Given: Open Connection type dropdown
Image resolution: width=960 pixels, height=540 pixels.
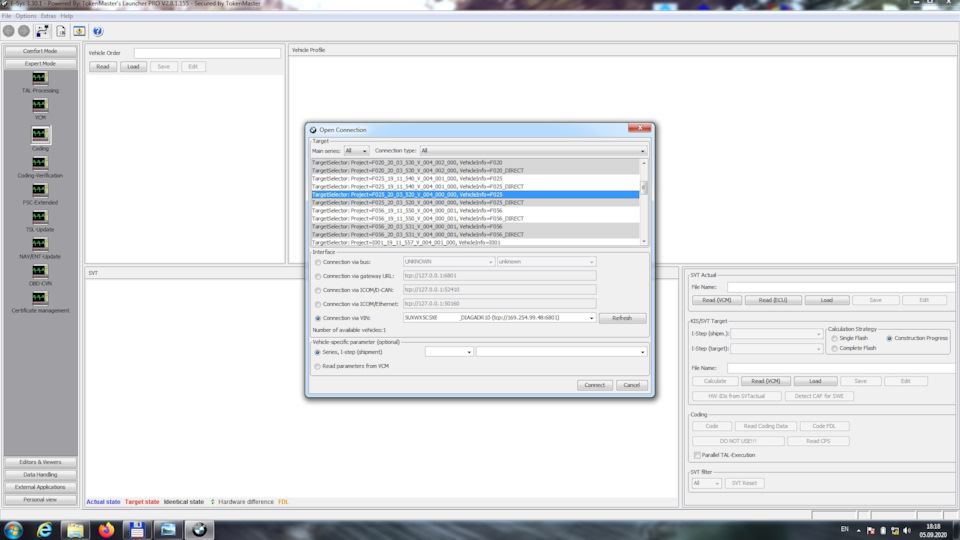Looking at the screenshot, I should 533,151.
